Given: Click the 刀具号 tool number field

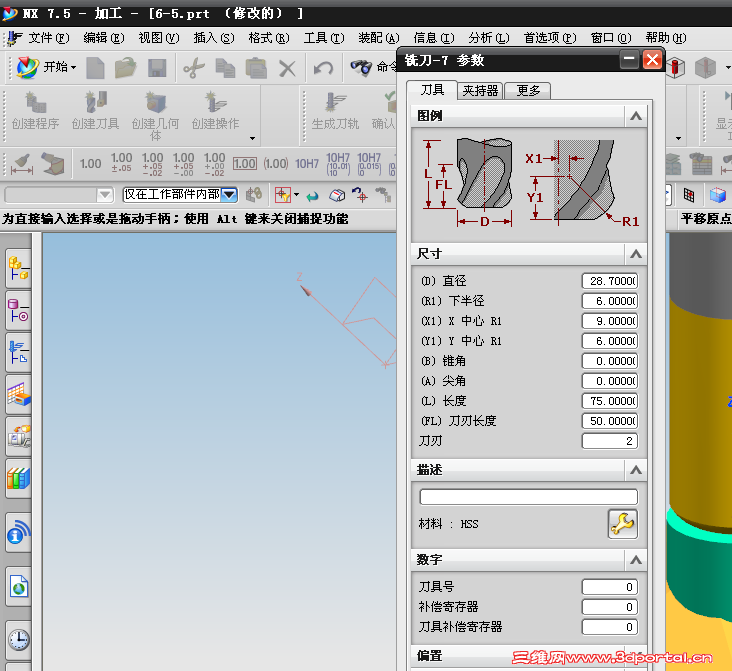Looking at the screenshot, I should point(610,587).
